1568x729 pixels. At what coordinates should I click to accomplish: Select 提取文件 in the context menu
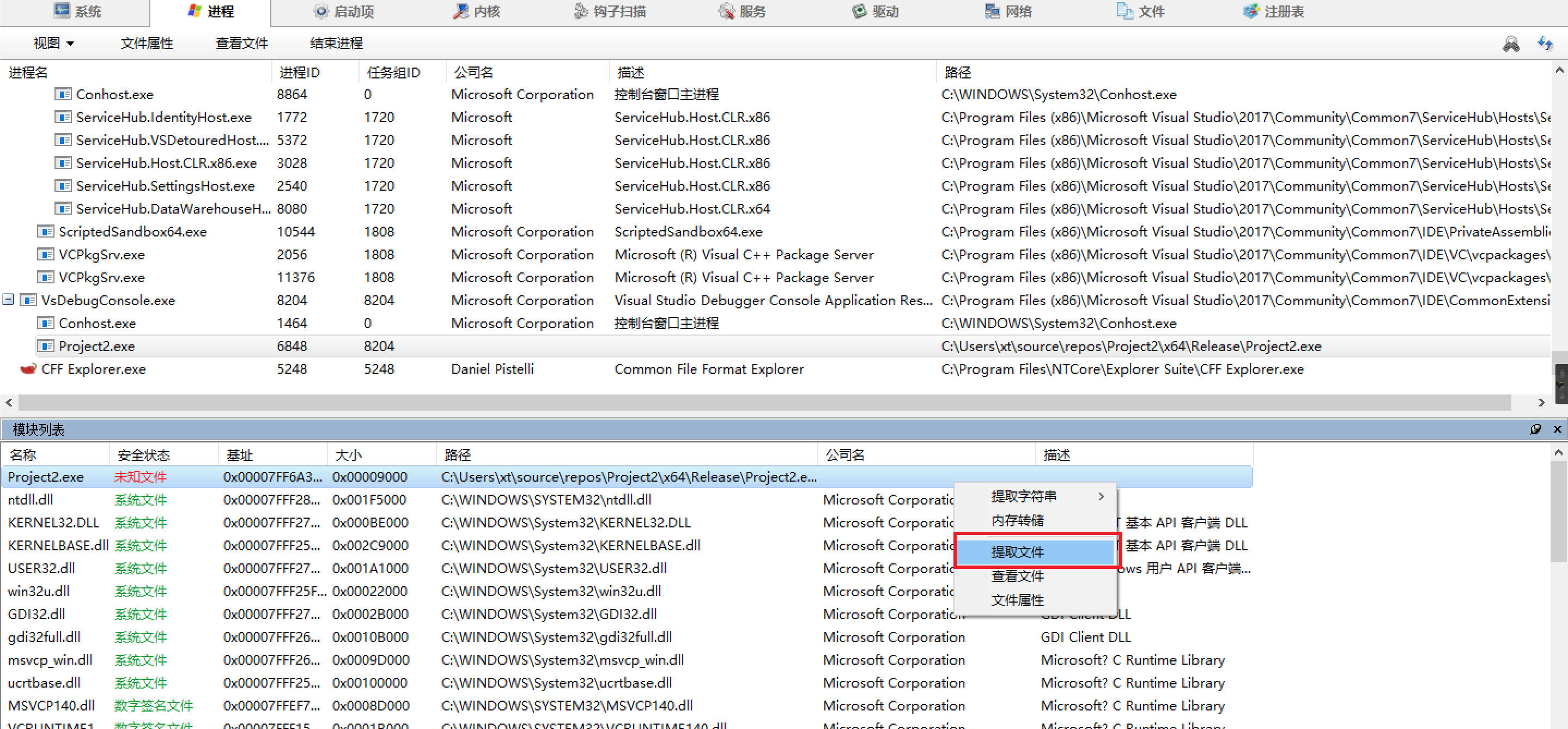[1035, 551]
